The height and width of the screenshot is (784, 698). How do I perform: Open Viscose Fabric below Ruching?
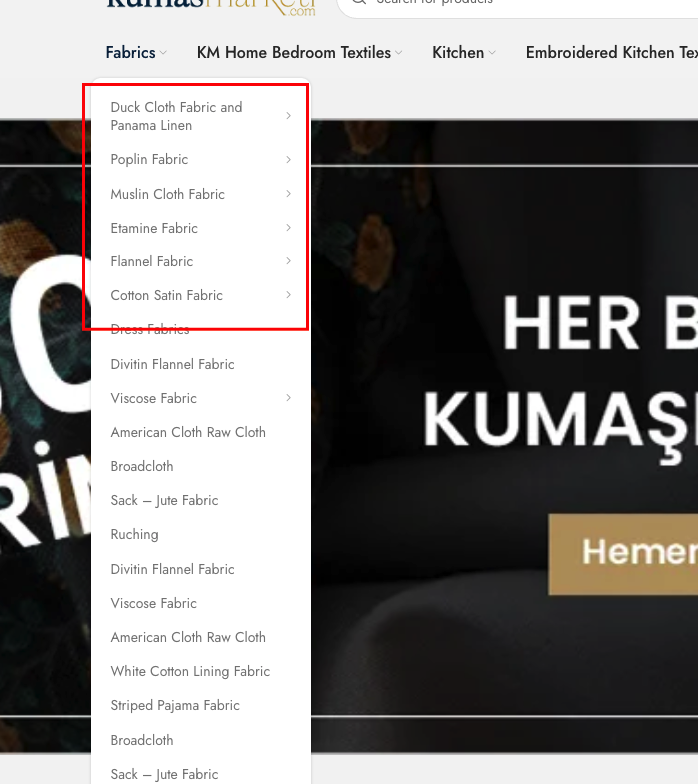coord(154,603)
